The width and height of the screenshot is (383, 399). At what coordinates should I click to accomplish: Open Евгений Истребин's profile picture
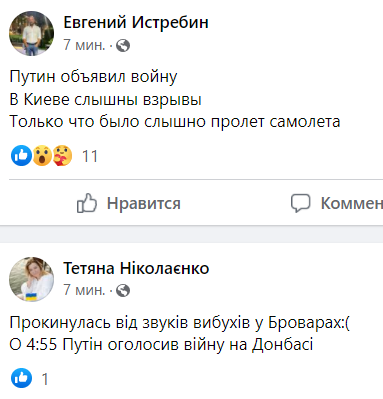click(x=31, y=33)
